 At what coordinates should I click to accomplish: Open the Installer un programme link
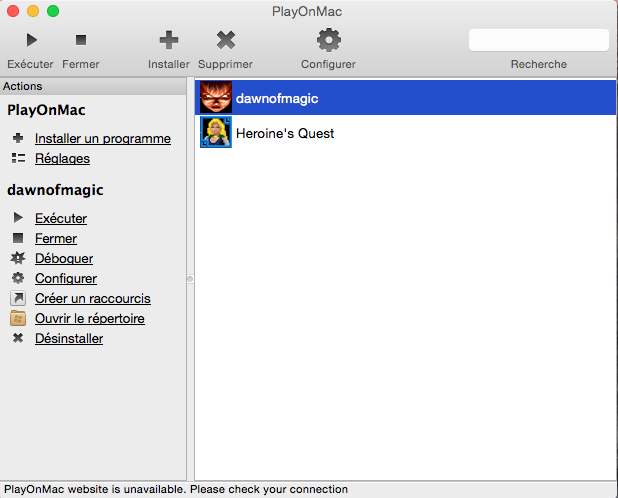[x=103, y=139]
